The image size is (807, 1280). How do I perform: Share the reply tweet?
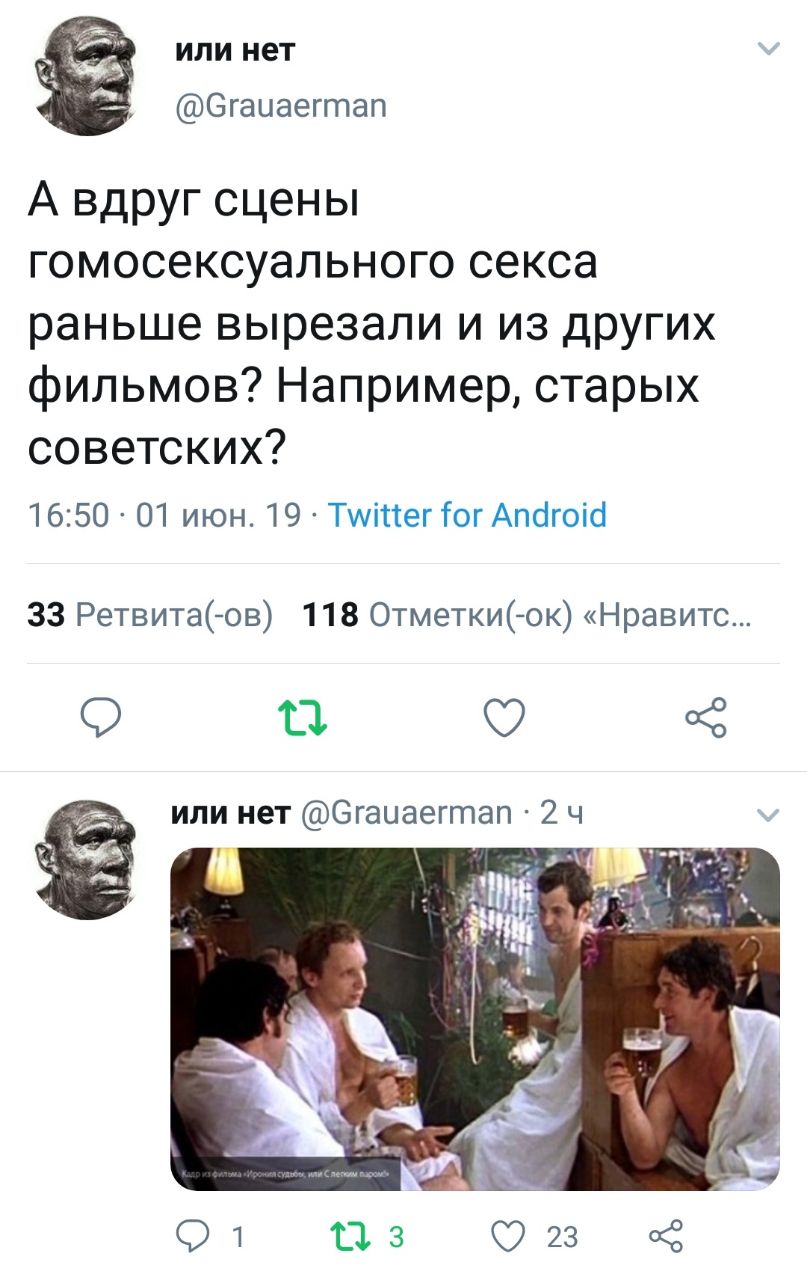[x=665, y=1236]
